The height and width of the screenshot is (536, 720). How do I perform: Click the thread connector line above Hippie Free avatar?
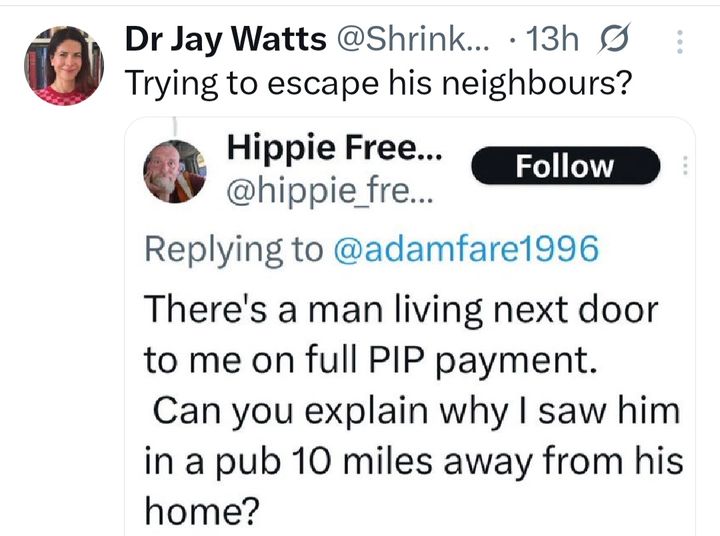175,127
